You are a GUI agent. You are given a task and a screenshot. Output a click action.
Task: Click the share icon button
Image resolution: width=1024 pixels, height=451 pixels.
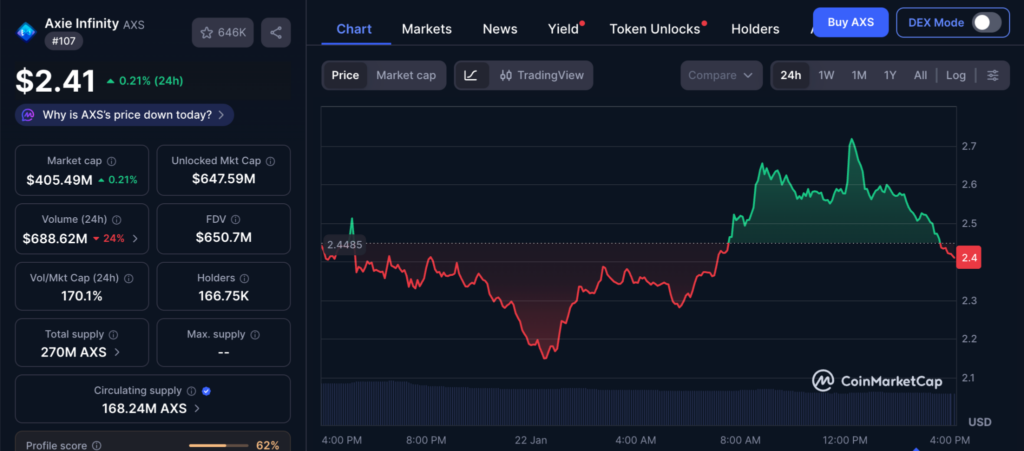(276, 33)
